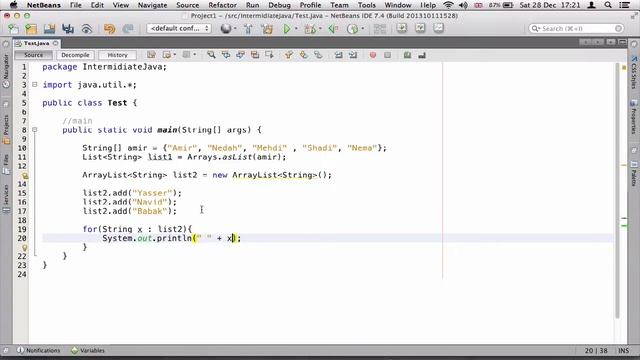Screen dimensions: 640x360
Task: Click the Comment lines icon
Action: (407, 55)
